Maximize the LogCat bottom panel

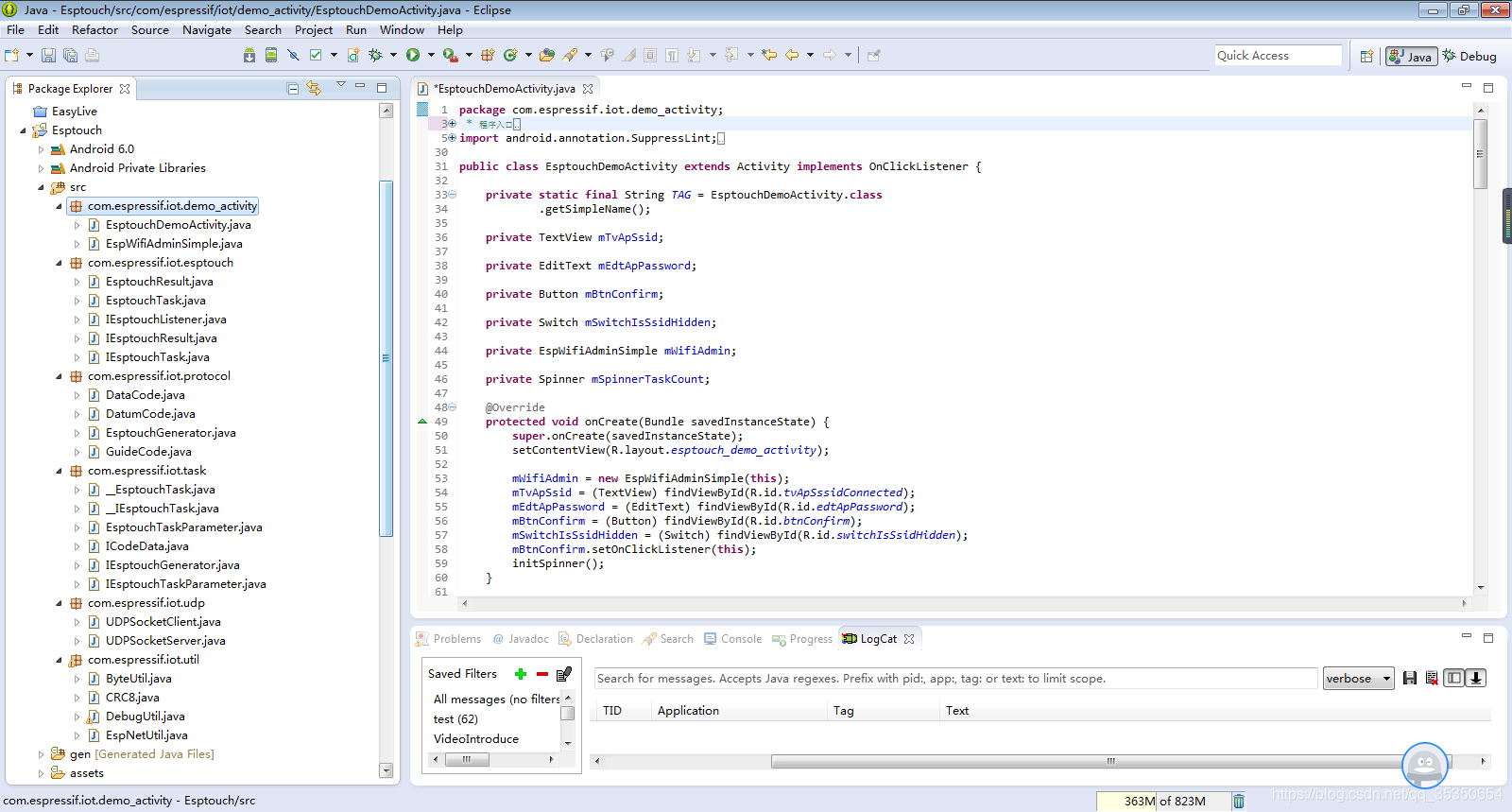[1488, 638]
